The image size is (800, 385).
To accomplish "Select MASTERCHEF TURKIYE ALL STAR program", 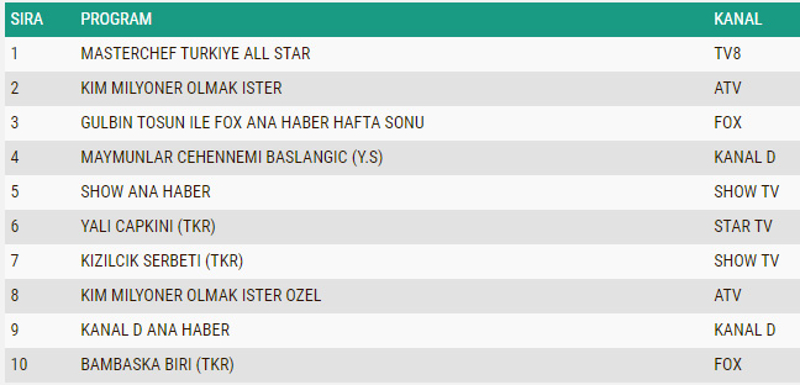I will pyautogui.click(x=195, y=54).
